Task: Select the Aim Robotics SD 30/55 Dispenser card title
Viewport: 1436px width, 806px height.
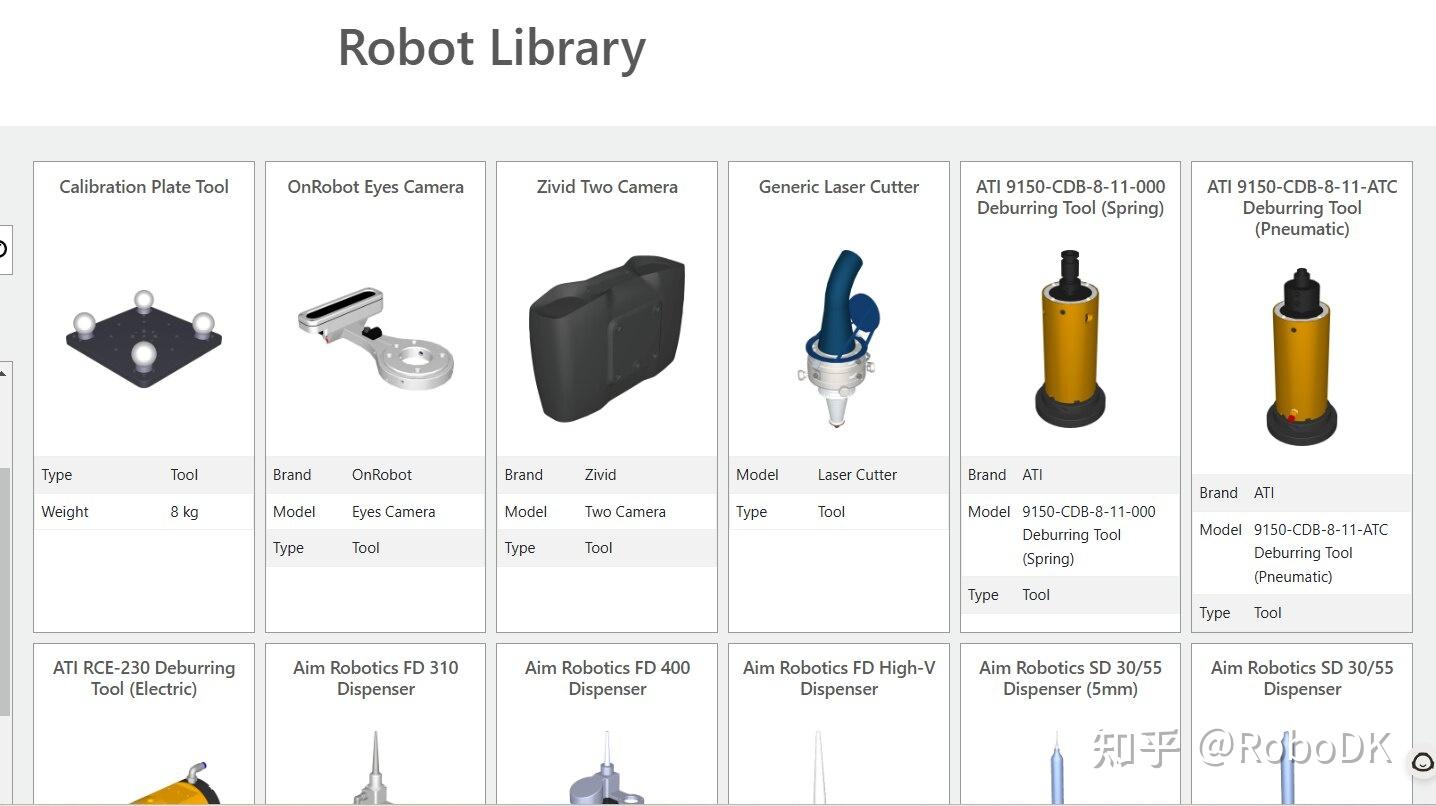Action: tap(1301, 678)
